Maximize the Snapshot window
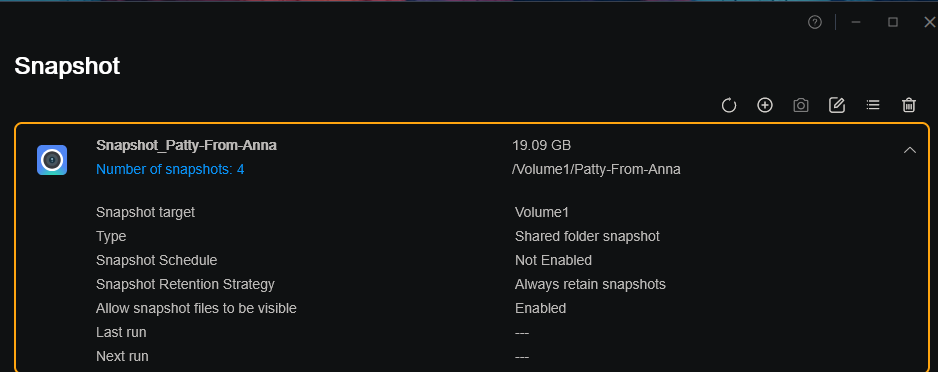 893,22
